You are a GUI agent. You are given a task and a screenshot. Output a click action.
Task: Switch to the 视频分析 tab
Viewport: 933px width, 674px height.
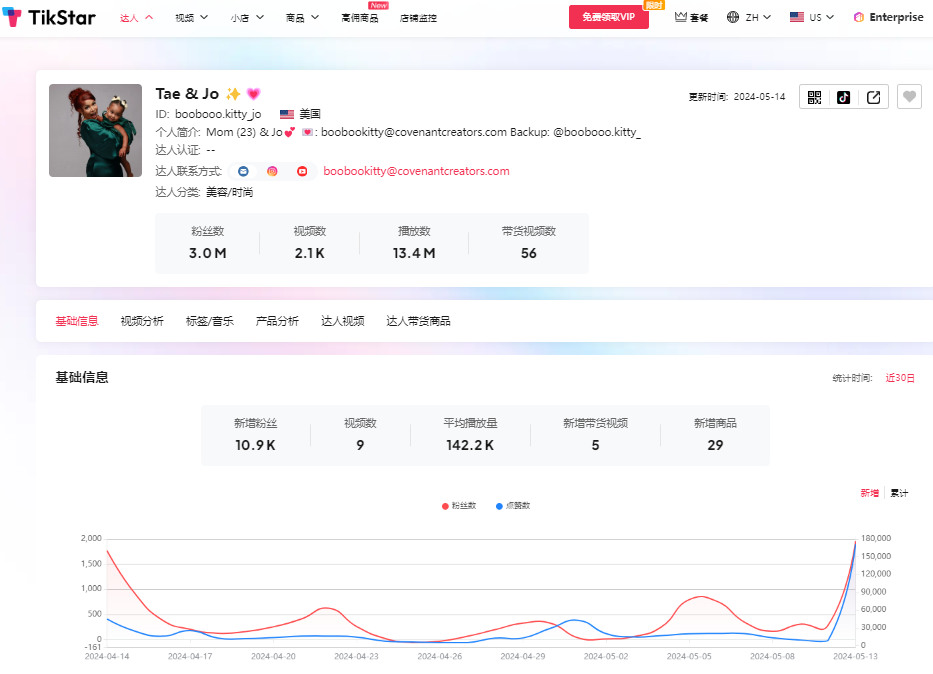coord(142,321)
